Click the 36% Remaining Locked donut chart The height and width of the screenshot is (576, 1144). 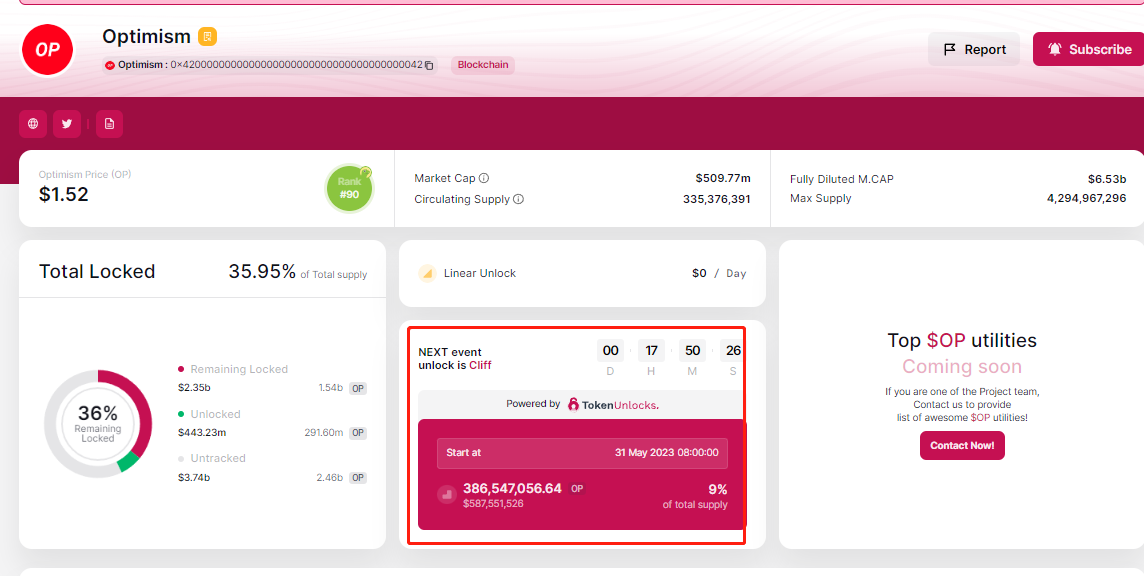coord(98,424)
